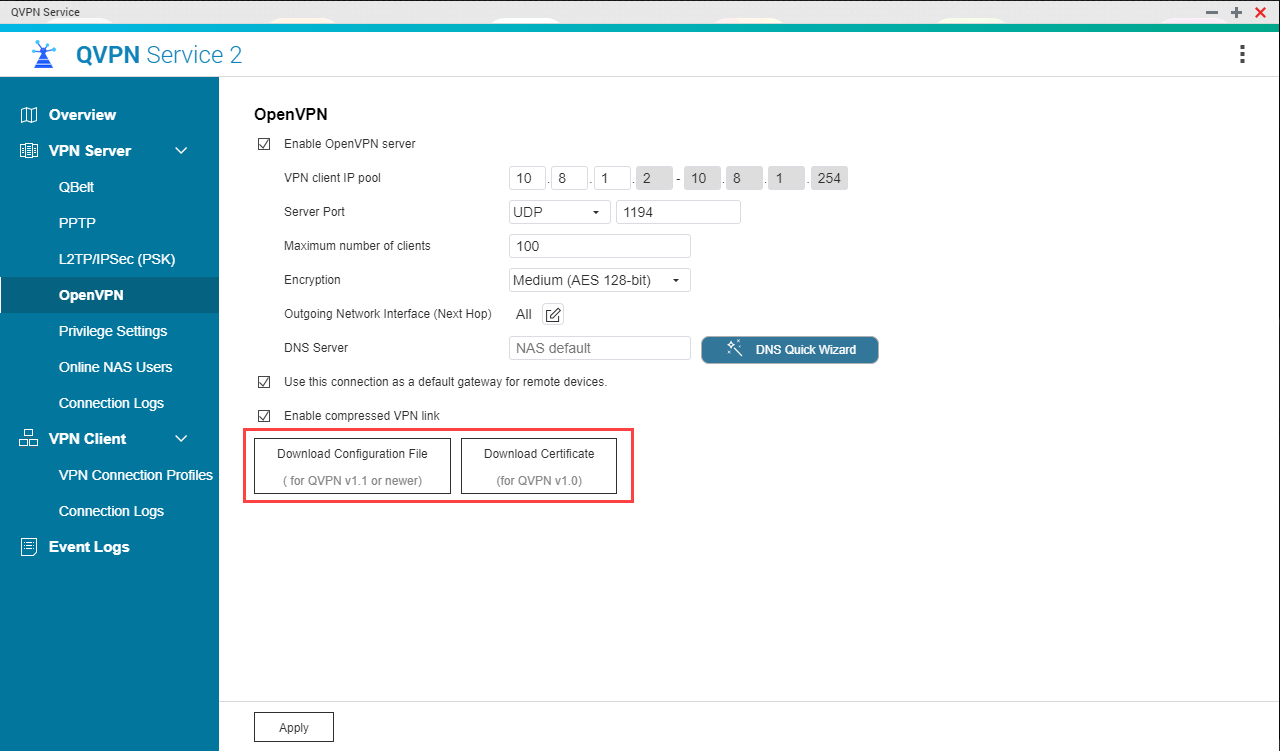Click the DNS Server NAS default field

point(600,348)
